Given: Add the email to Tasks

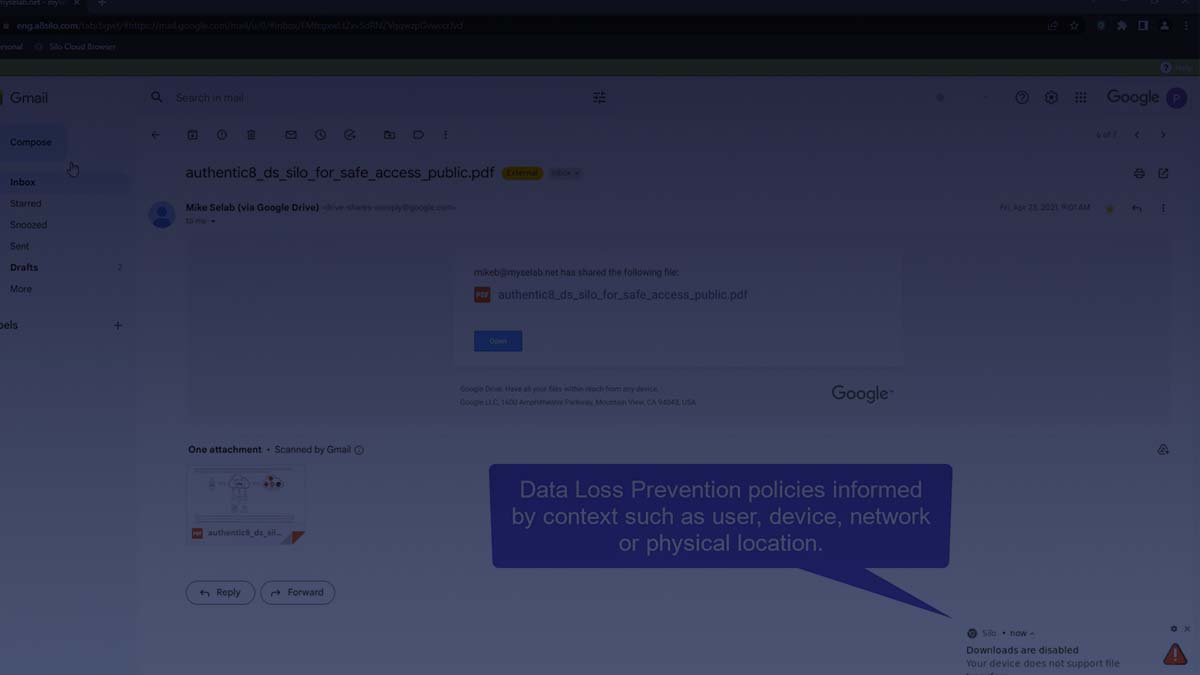Looking at the screenshot, I should (x=350, y=135).
